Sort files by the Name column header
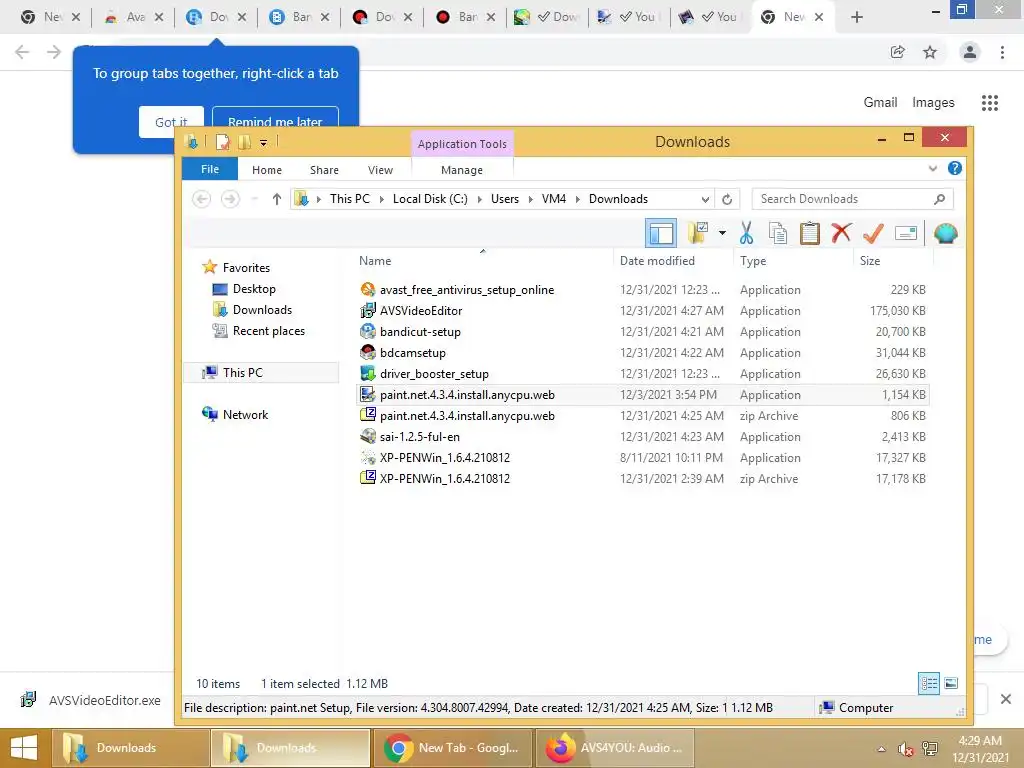This screenshot has height=768, width=1024. click(375, 261)
